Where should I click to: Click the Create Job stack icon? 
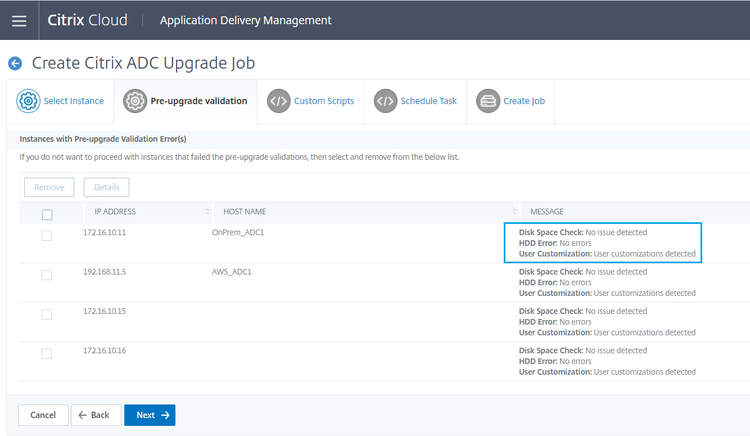click(488, 101)
